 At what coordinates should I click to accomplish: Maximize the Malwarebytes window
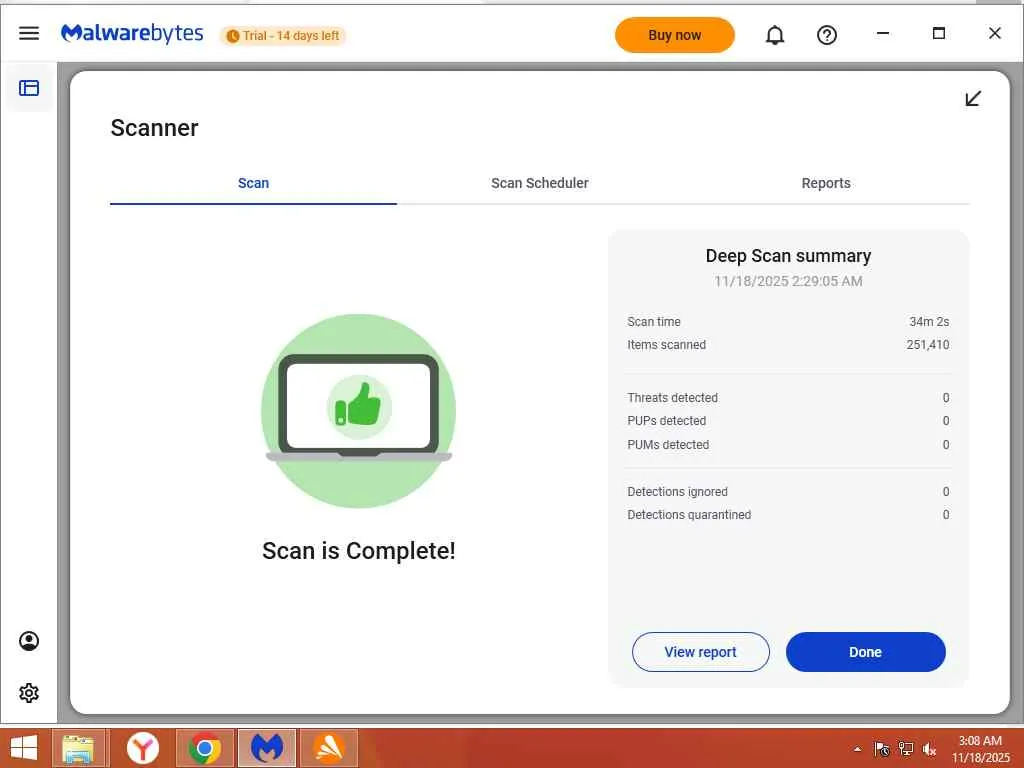click(x=938, y=33)
